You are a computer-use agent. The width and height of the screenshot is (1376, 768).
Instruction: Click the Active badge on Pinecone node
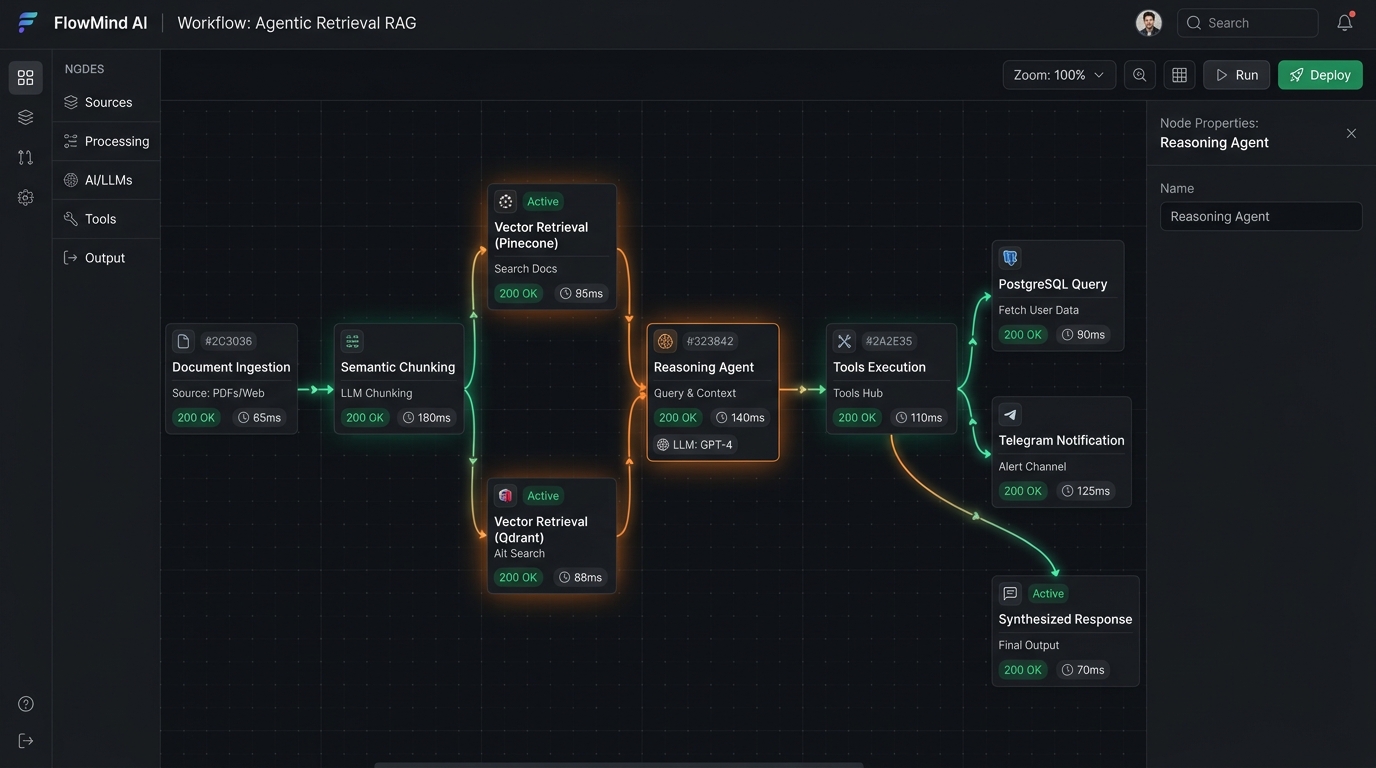tap(543, 201)
